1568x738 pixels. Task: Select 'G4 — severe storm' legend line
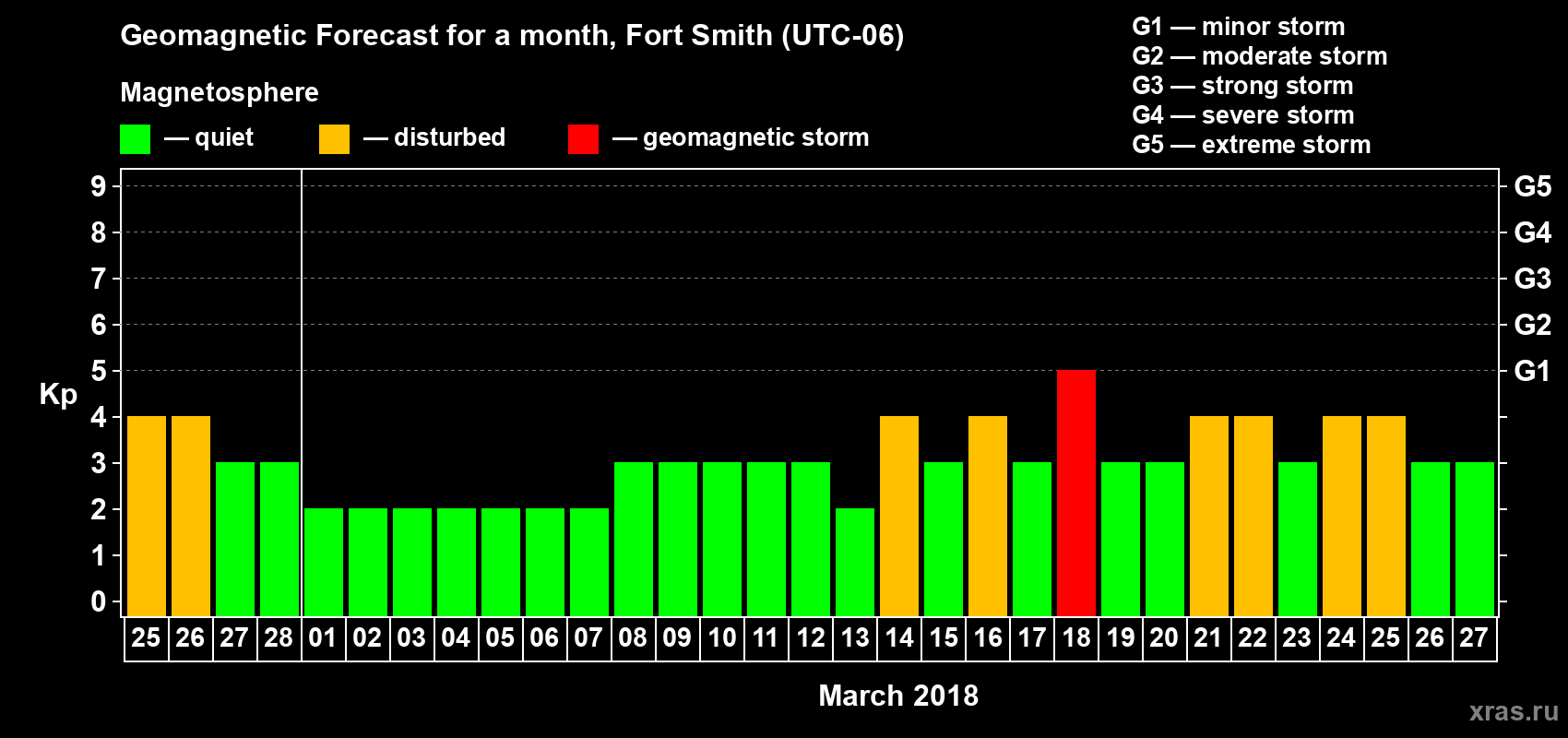[x=1242, y=115]
